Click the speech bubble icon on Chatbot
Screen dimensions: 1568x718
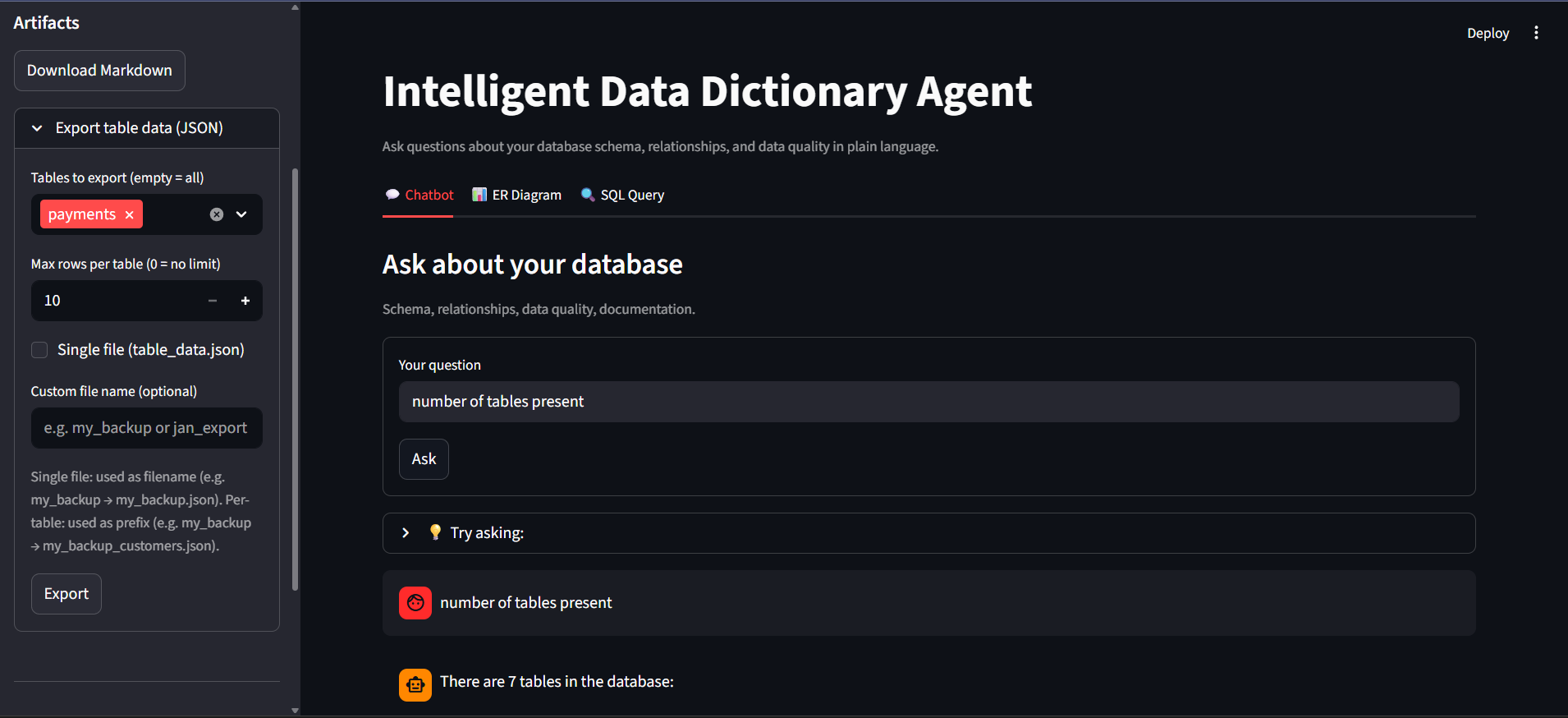[x=392, y=195]
